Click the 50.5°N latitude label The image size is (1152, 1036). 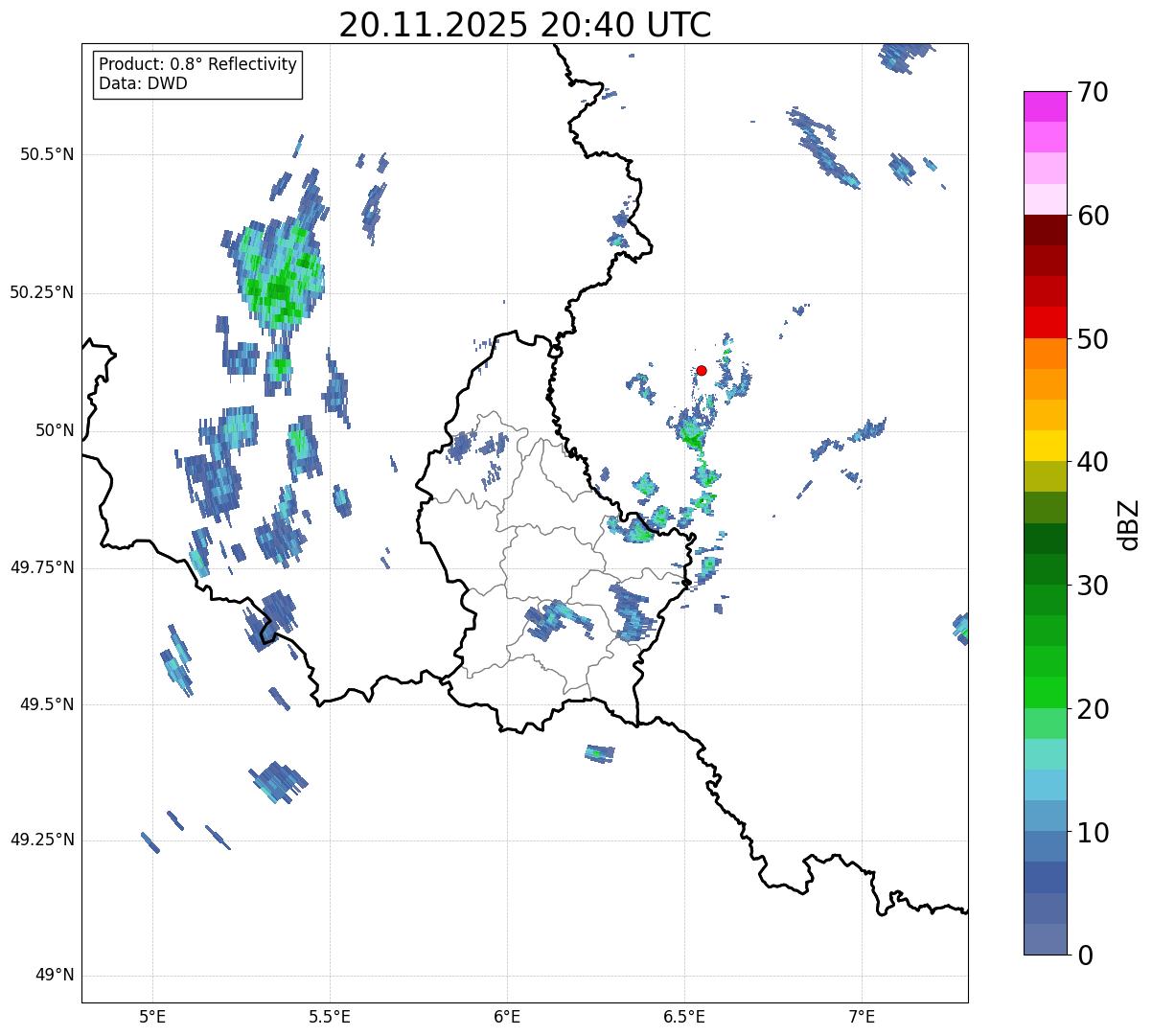[46, 154]
